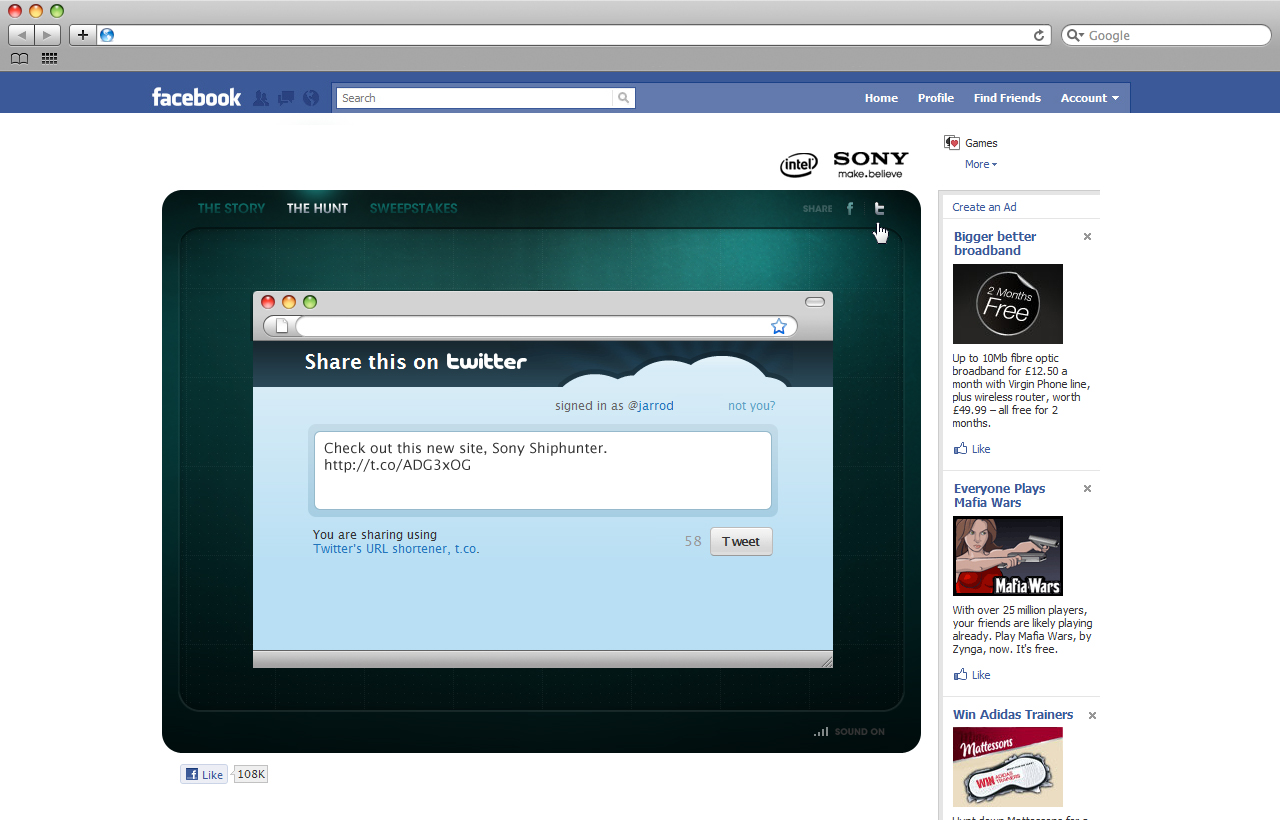Image resolution: width=1280 pixels, height=820 pixels.
Task: Focus the Facebook Search field
Action: click(x=474, y=98)
